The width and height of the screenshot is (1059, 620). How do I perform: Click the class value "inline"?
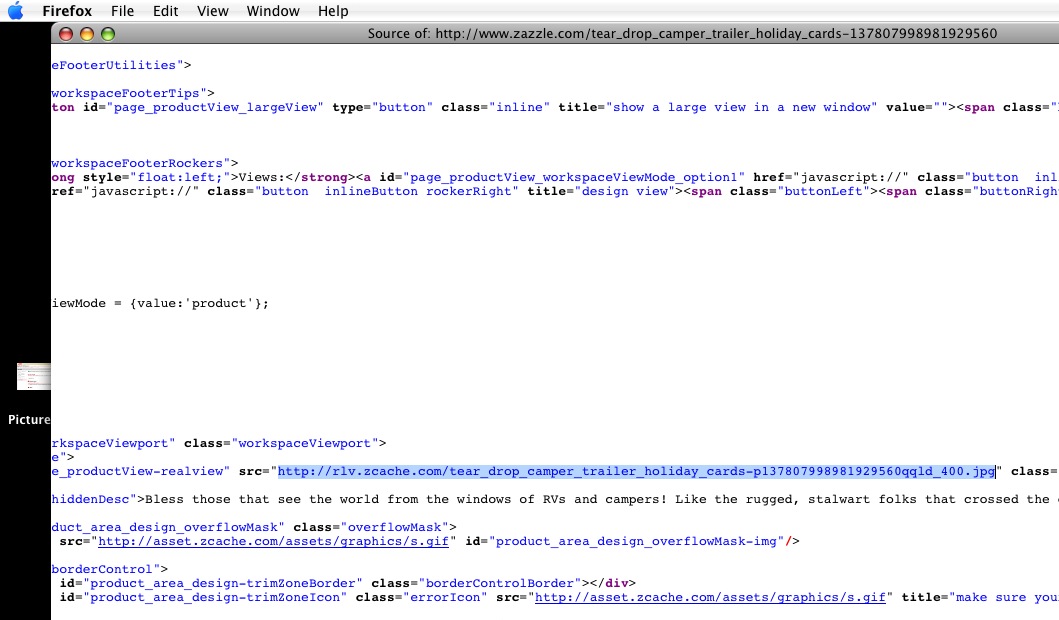(x=519, y=107)
